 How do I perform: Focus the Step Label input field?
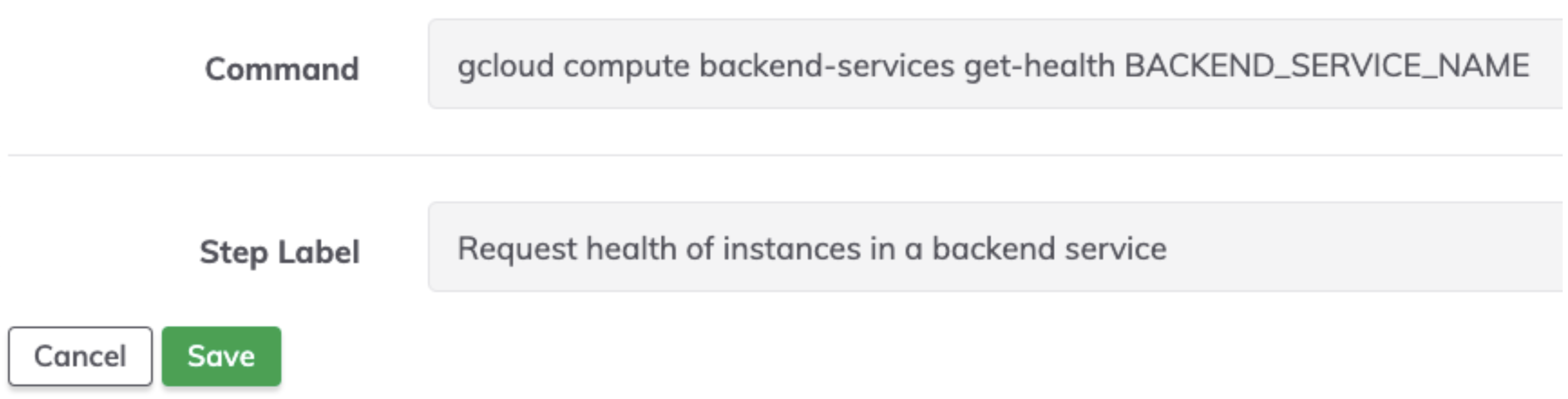pos(998,247)
